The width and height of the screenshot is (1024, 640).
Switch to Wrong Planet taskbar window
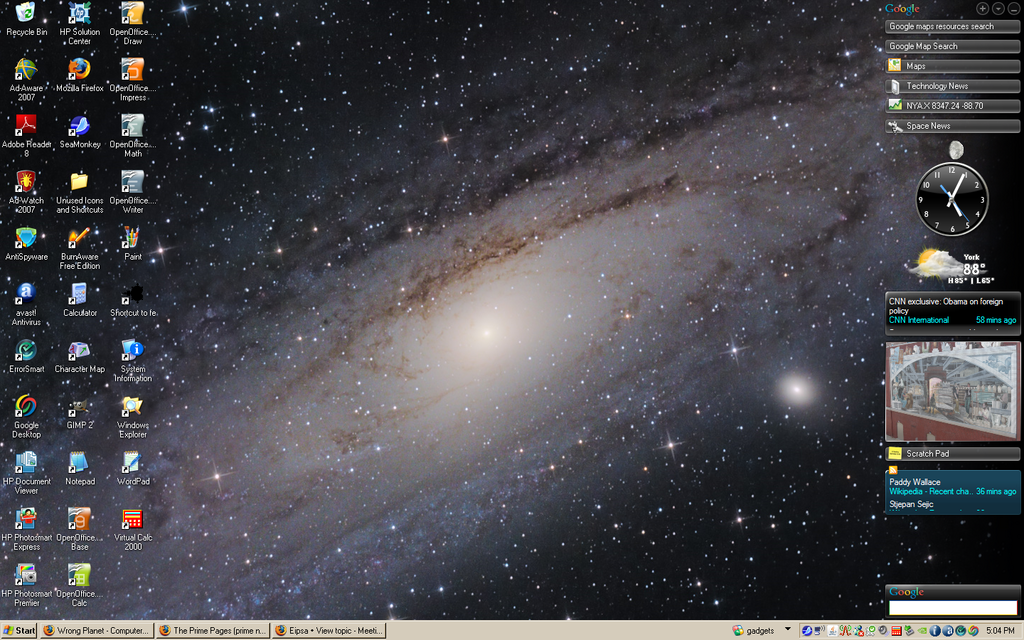click(x=96, y=631)
